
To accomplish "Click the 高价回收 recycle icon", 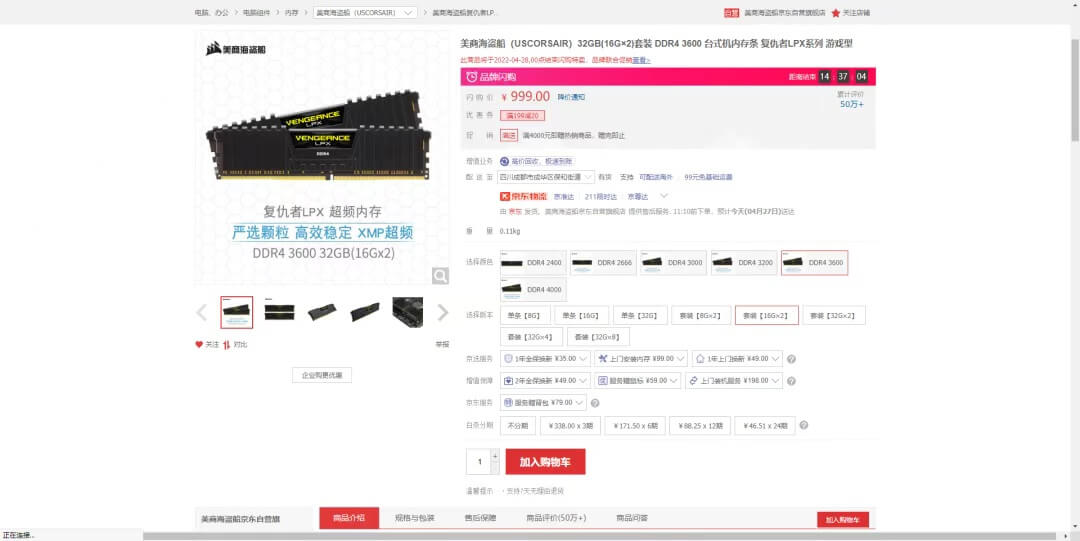I will click(504, 161).
